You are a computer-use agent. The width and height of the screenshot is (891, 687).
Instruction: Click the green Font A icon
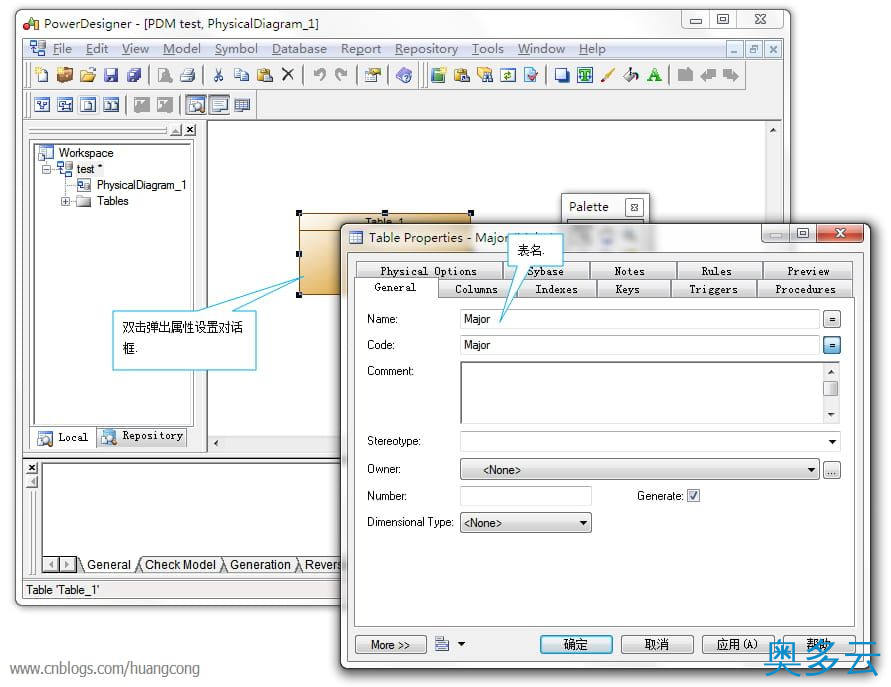(x=654, y=75)
